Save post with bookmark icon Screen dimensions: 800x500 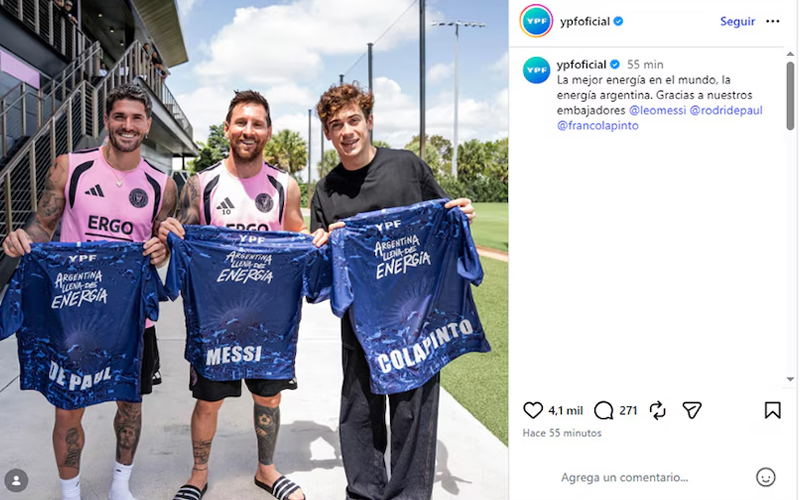pos(772,410)
